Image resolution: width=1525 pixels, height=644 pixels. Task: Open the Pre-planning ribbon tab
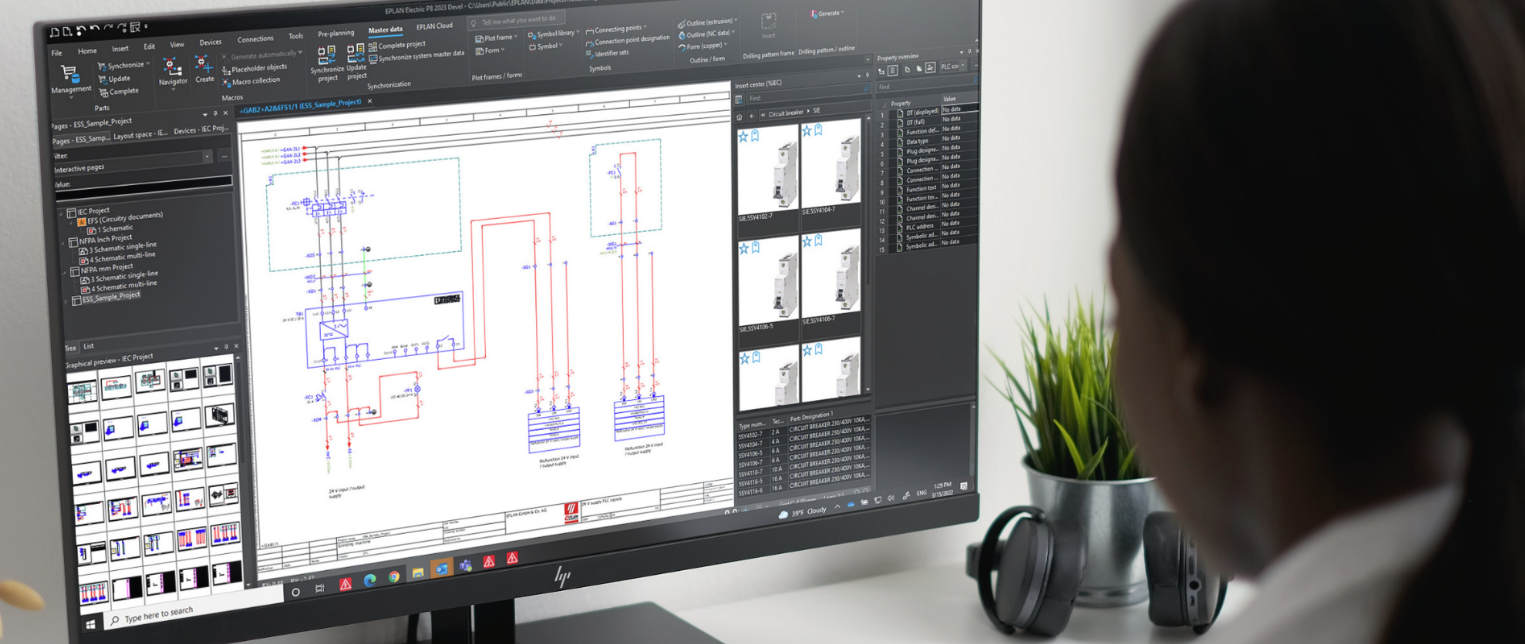tap(336, 32)
